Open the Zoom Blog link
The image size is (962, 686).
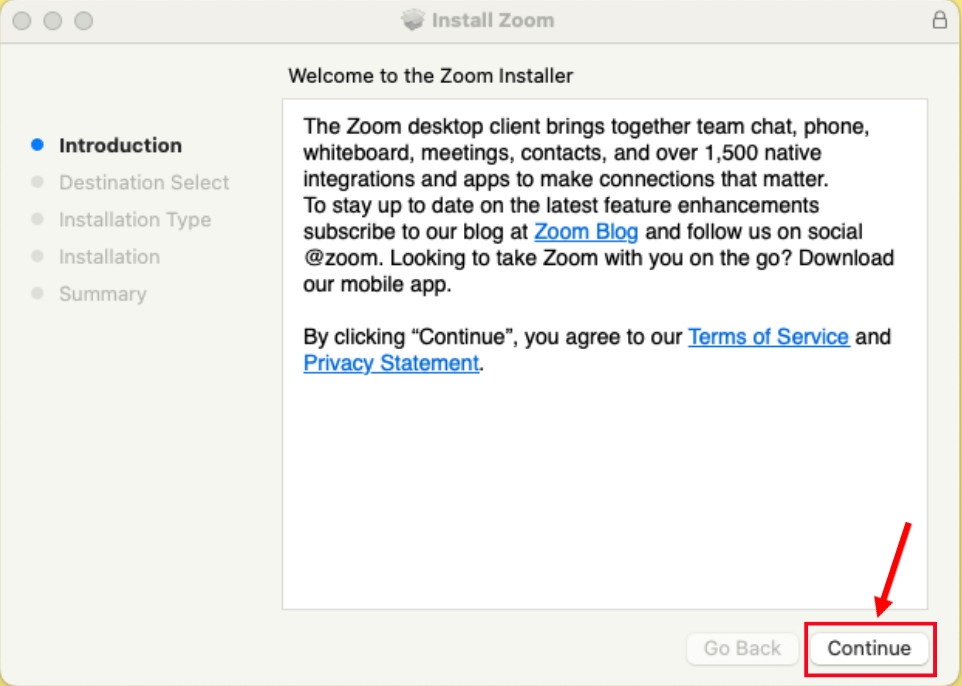tap(586, 232)
